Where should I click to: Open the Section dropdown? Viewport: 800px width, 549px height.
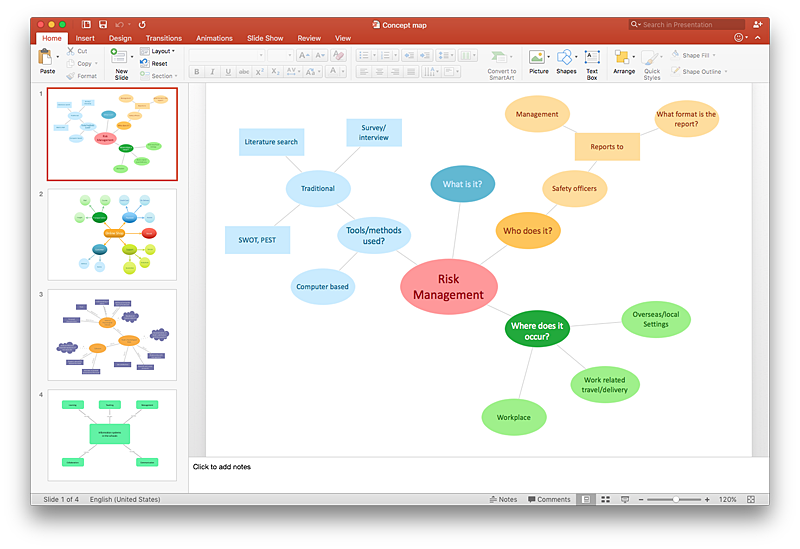pyautogui.click(x=159, y=76)
